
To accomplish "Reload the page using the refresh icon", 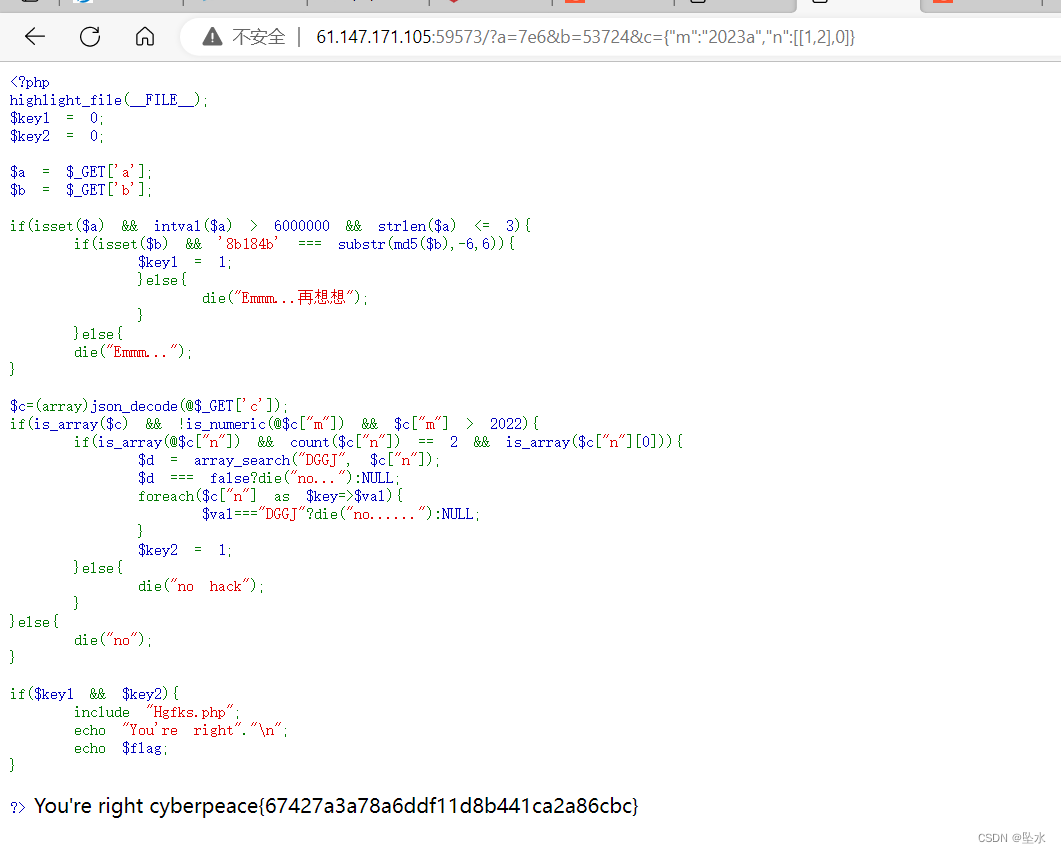I will coord(89,36).
